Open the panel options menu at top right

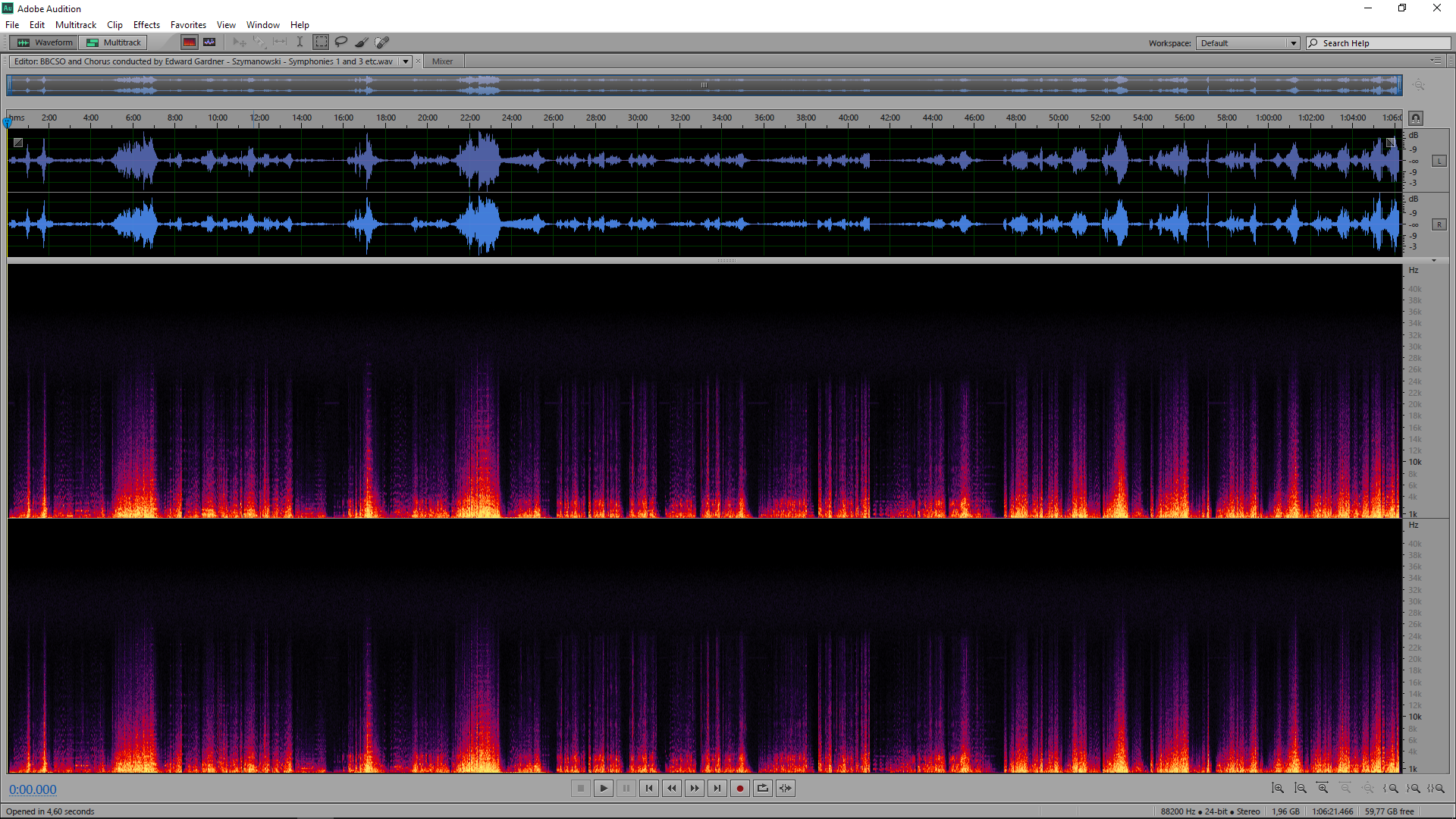pos(1436,61)
